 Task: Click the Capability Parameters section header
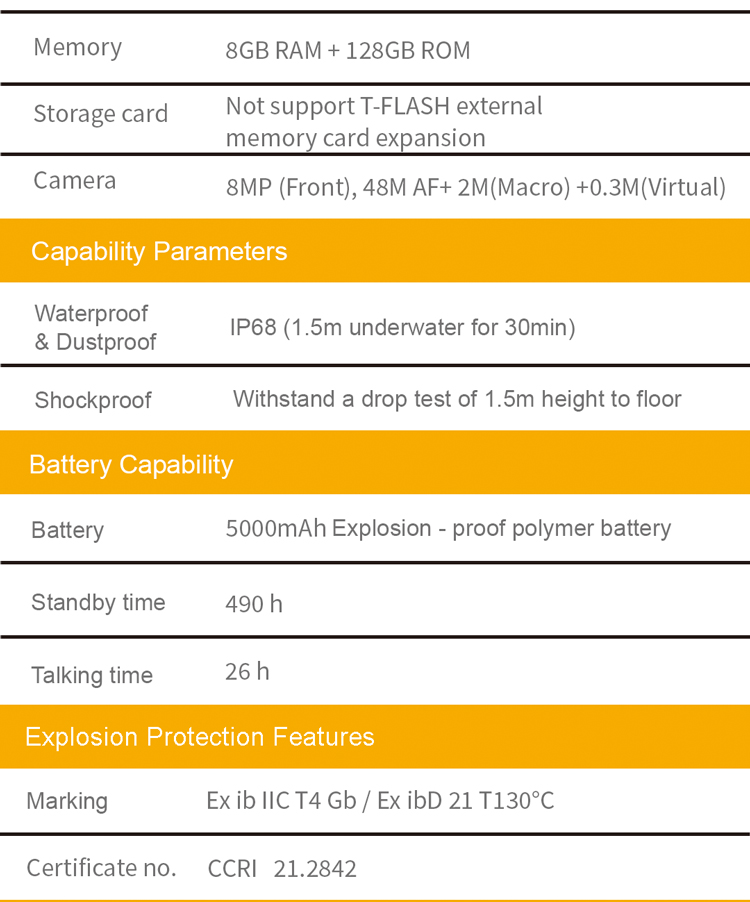(159, 251)
